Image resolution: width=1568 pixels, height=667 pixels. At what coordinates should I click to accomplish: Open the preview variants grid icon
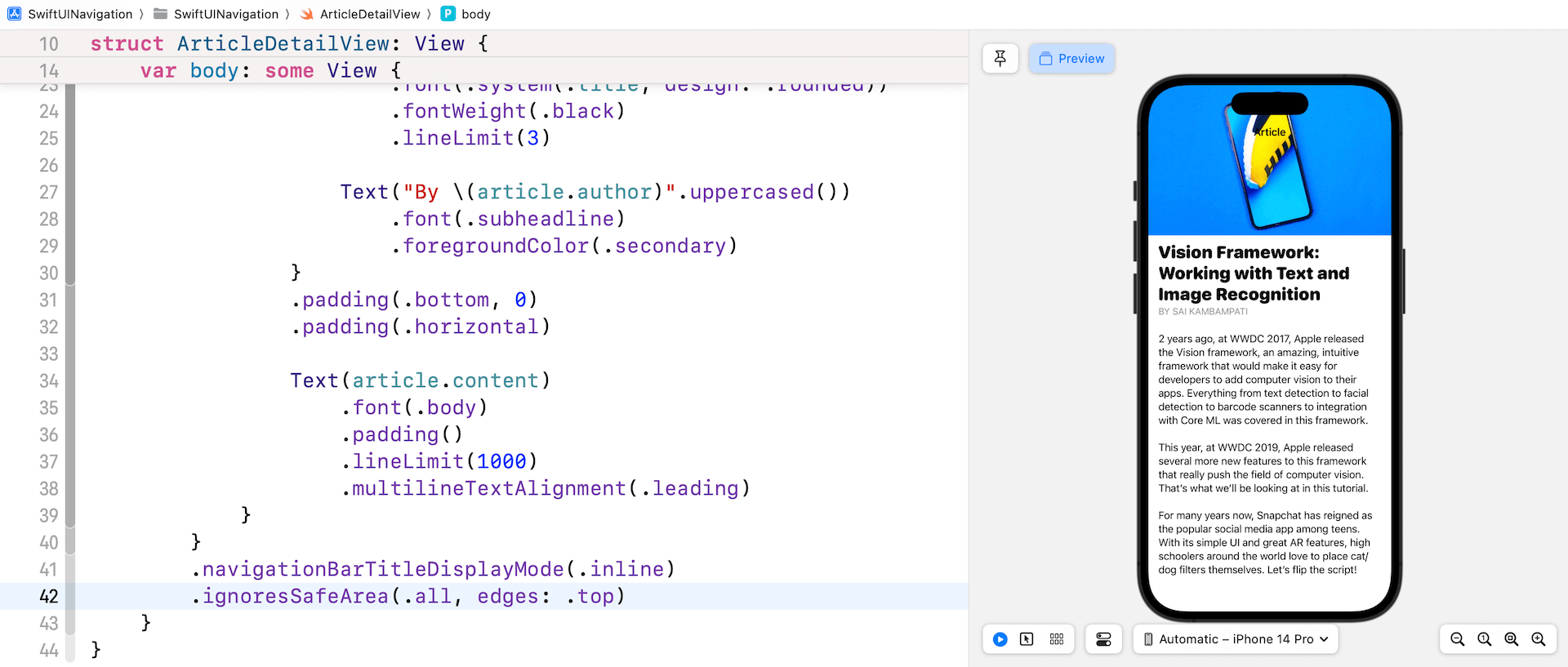tap(1056, 639)
